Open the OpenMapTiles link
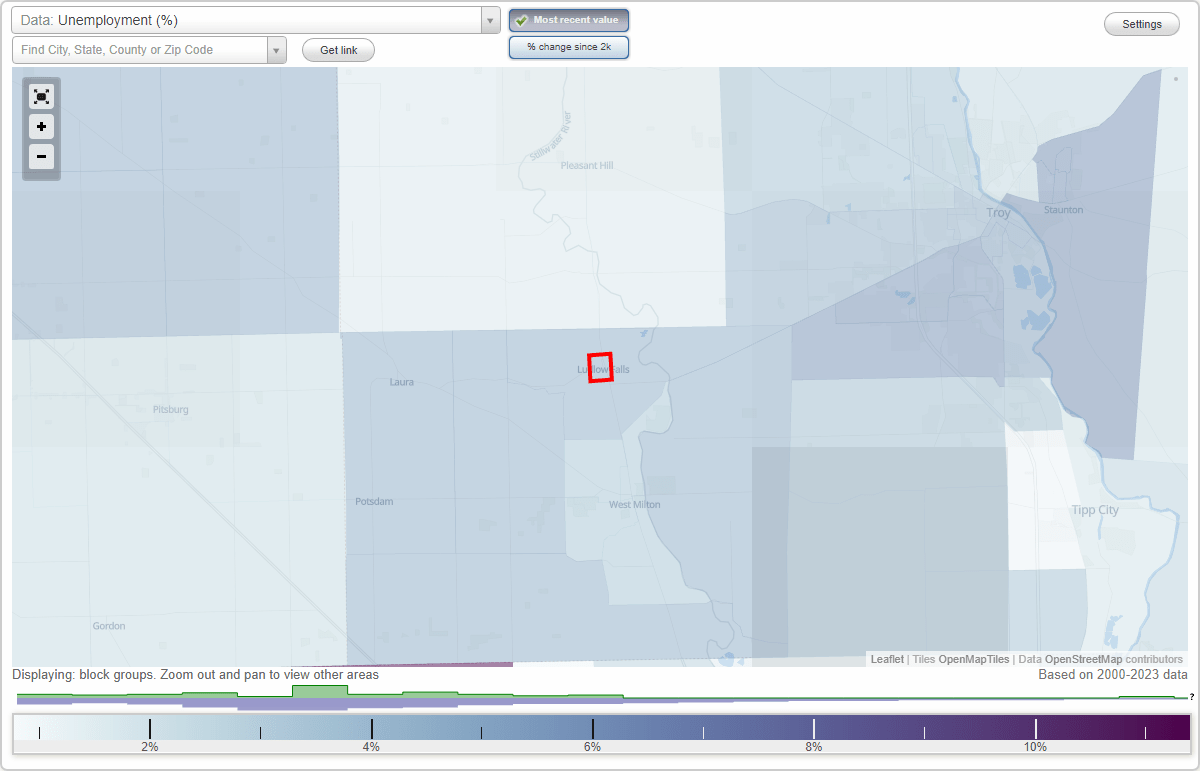 point(975,659)
